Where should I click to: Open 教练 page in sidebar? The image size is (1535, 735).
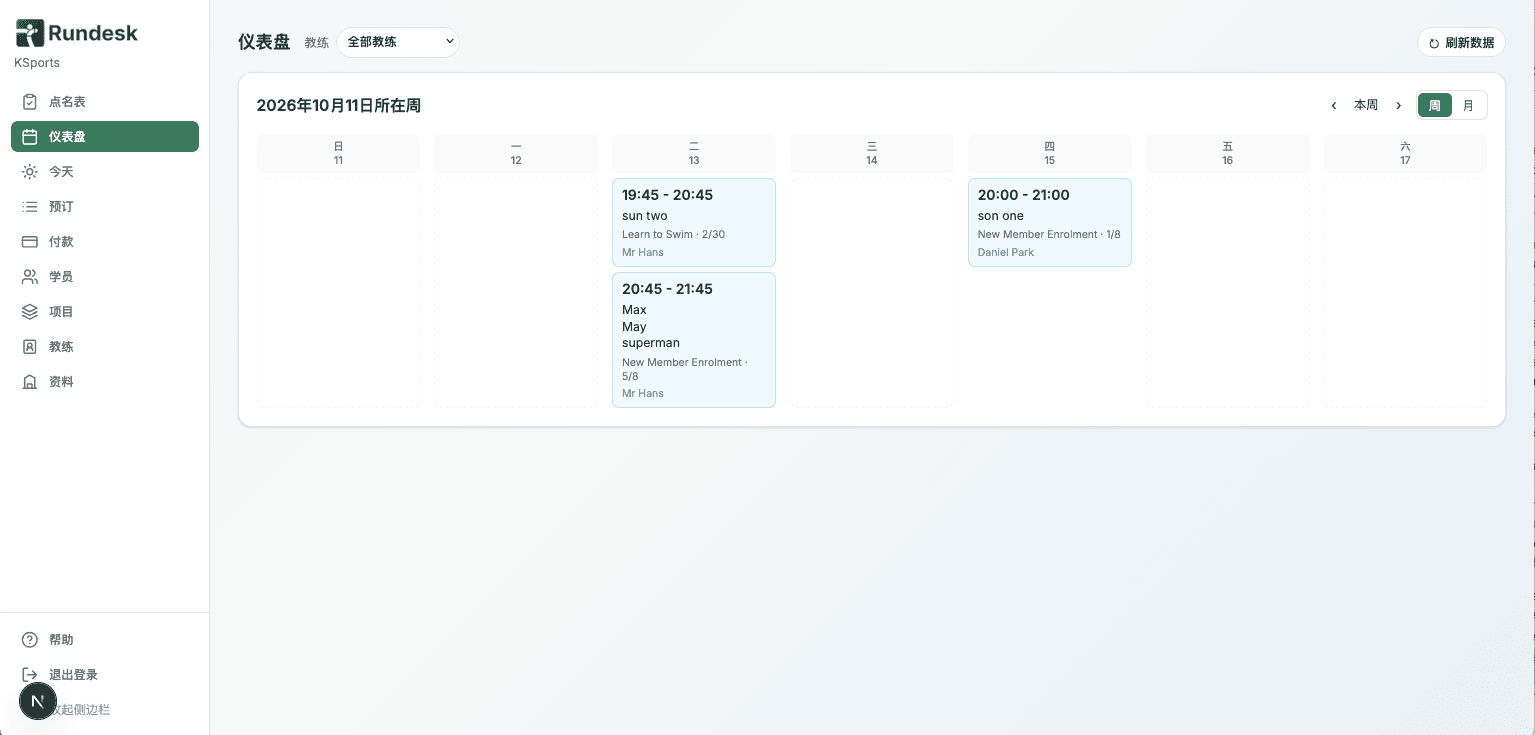pyautogui.click(x=105, y=347)
